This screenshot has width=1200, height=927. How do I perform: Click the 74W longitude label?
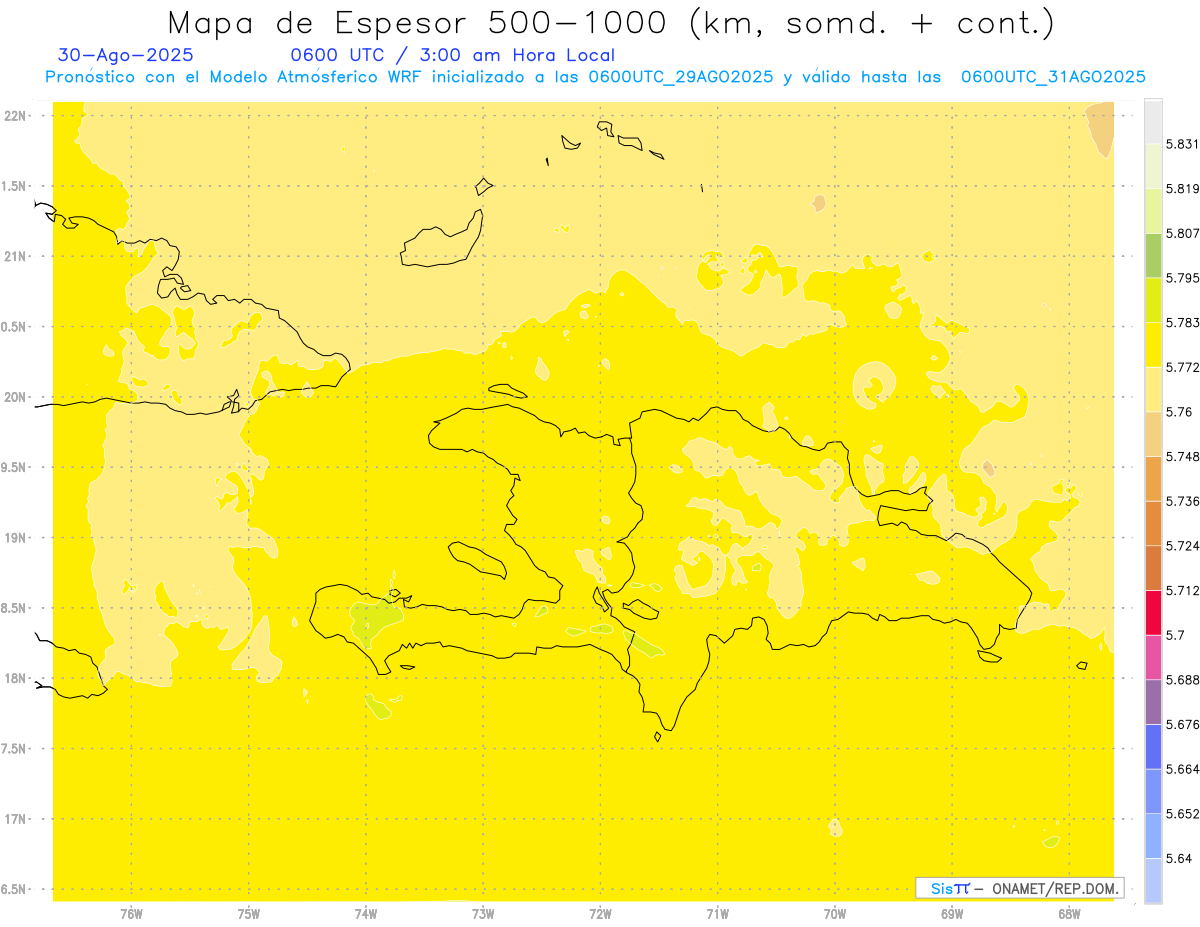[x=366, y=914]
